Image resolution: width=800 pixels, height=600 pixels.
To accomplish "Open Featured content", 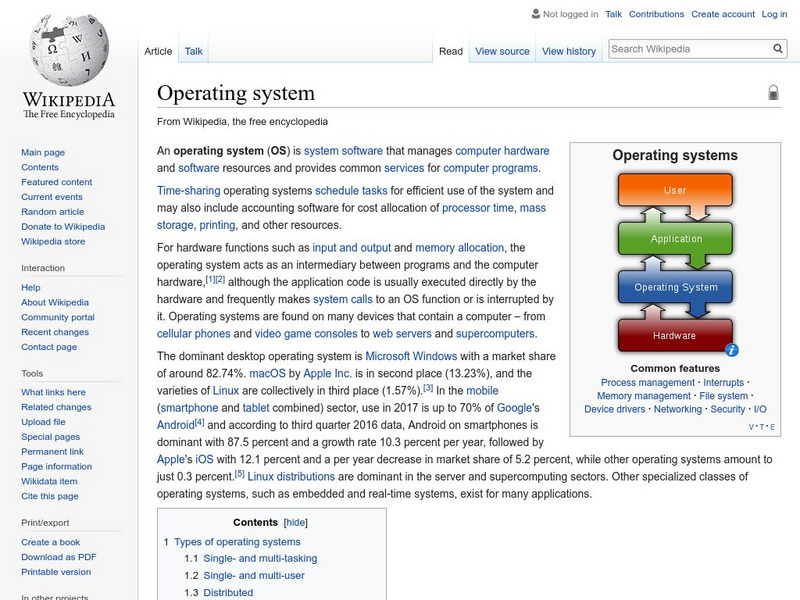I will [57, 182].
